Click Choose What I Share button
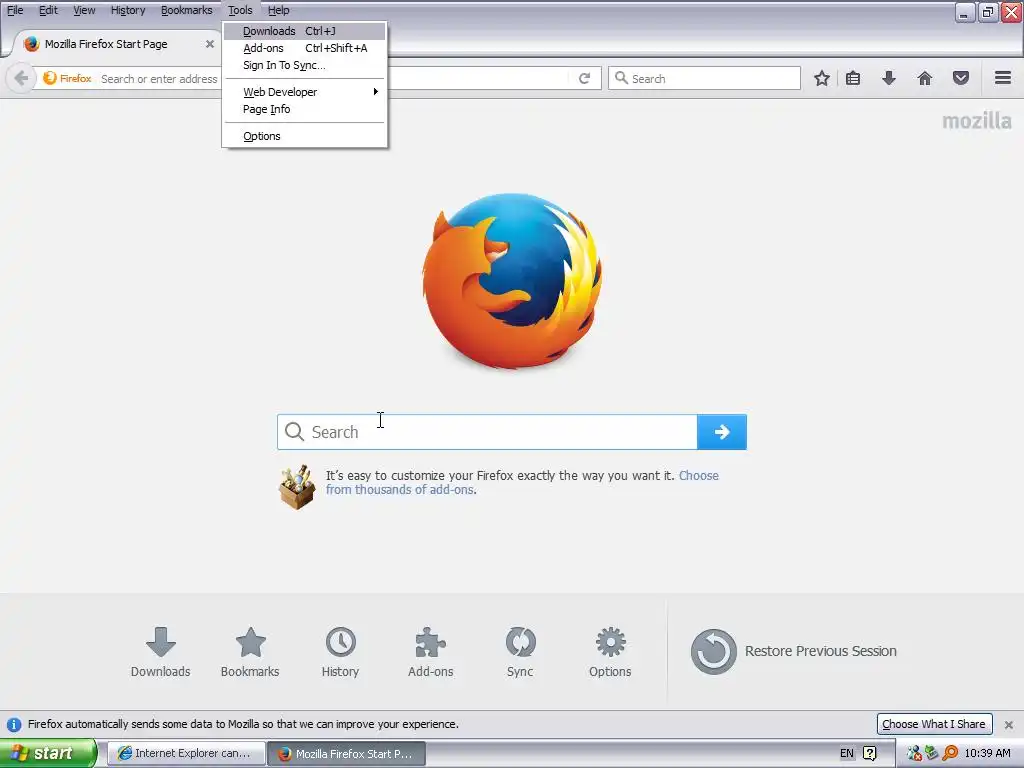 tap(934, 724)
